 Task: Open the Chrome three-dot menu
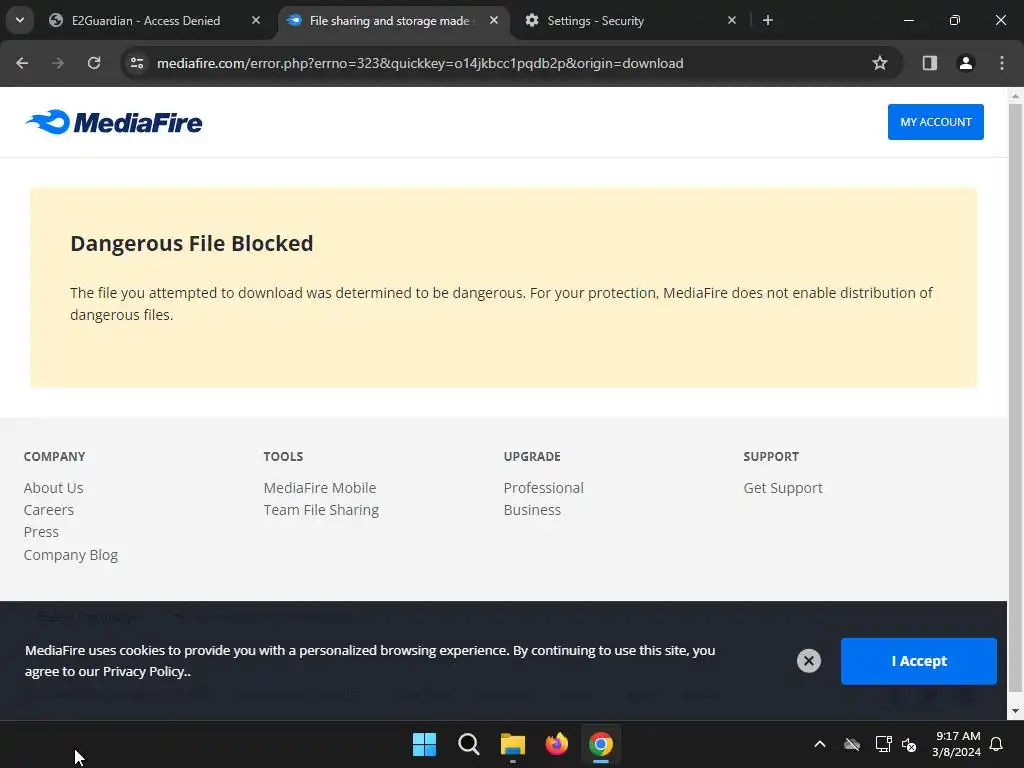click(x=1002, y=63)
